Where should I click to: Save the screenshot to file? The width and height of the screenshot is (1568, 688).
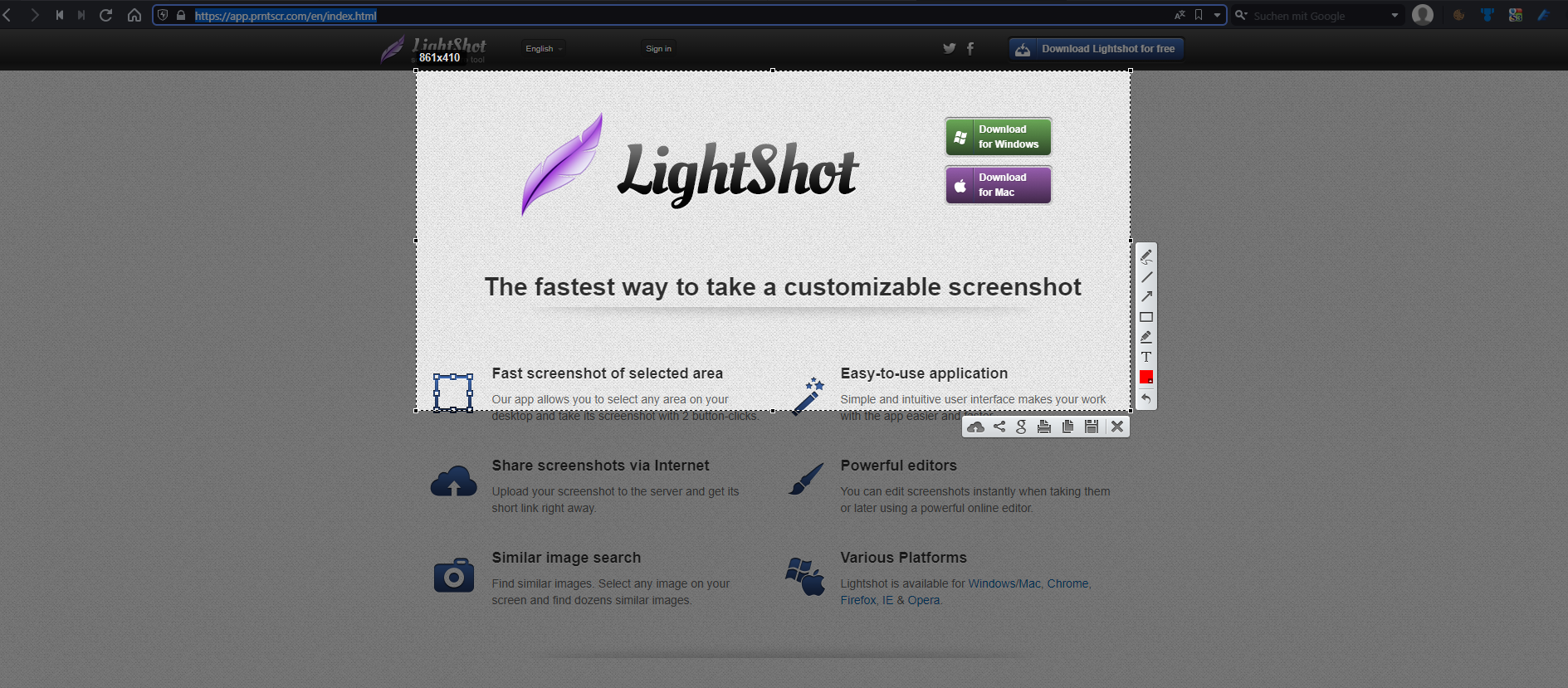[1092, 427]
